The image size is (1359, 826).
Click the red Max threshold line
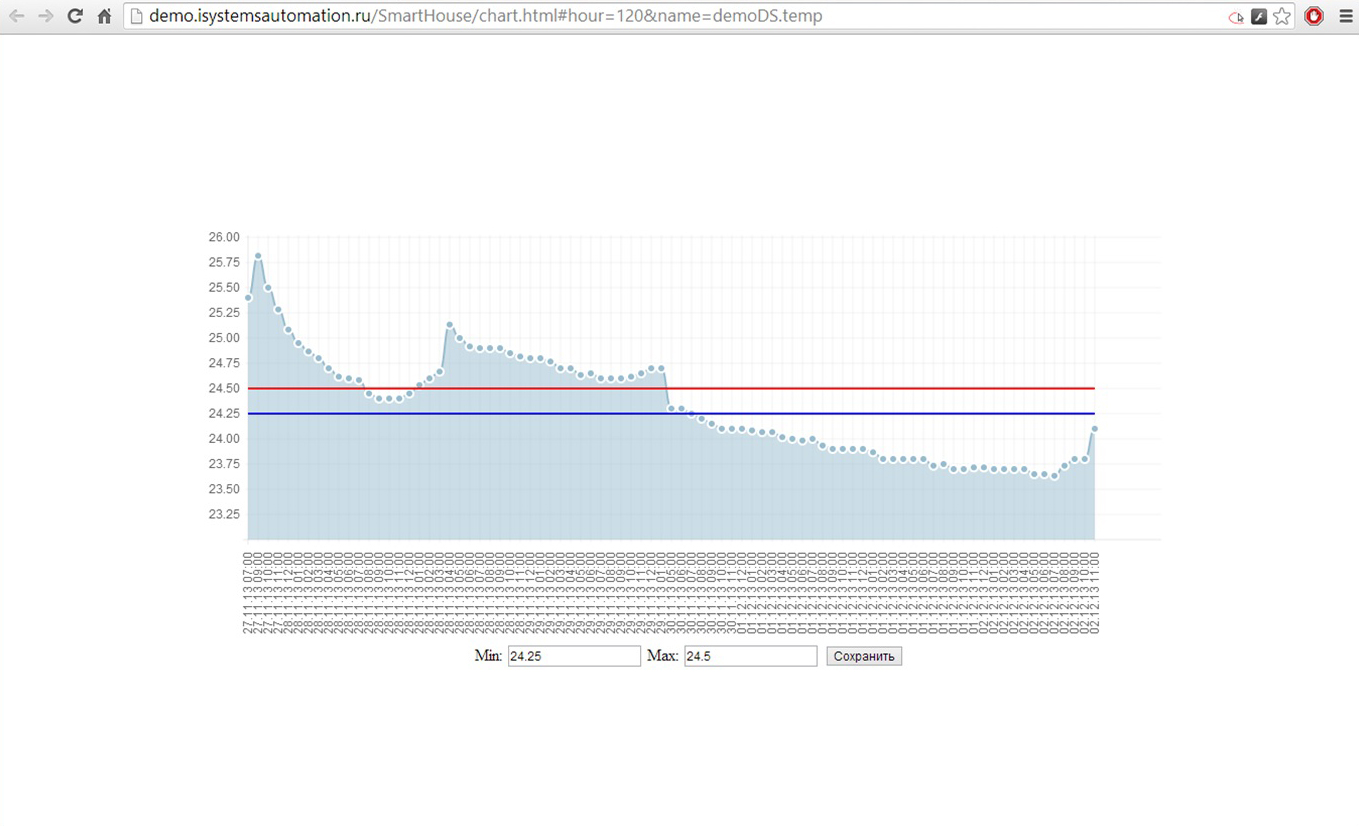pos(671,388)
